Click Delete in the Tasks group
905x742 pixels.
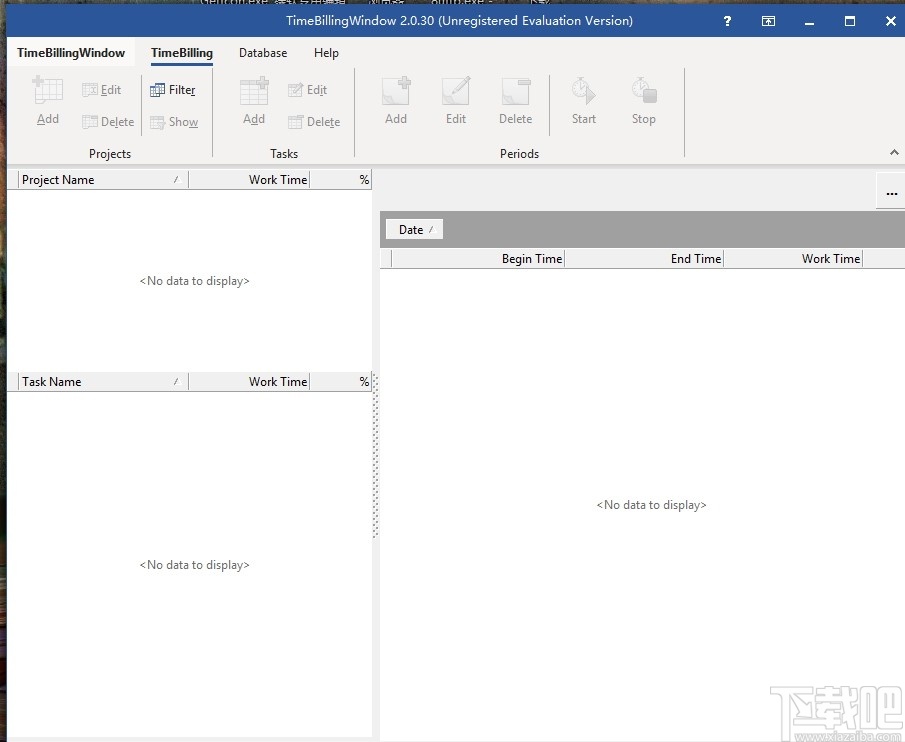[314, 122]
